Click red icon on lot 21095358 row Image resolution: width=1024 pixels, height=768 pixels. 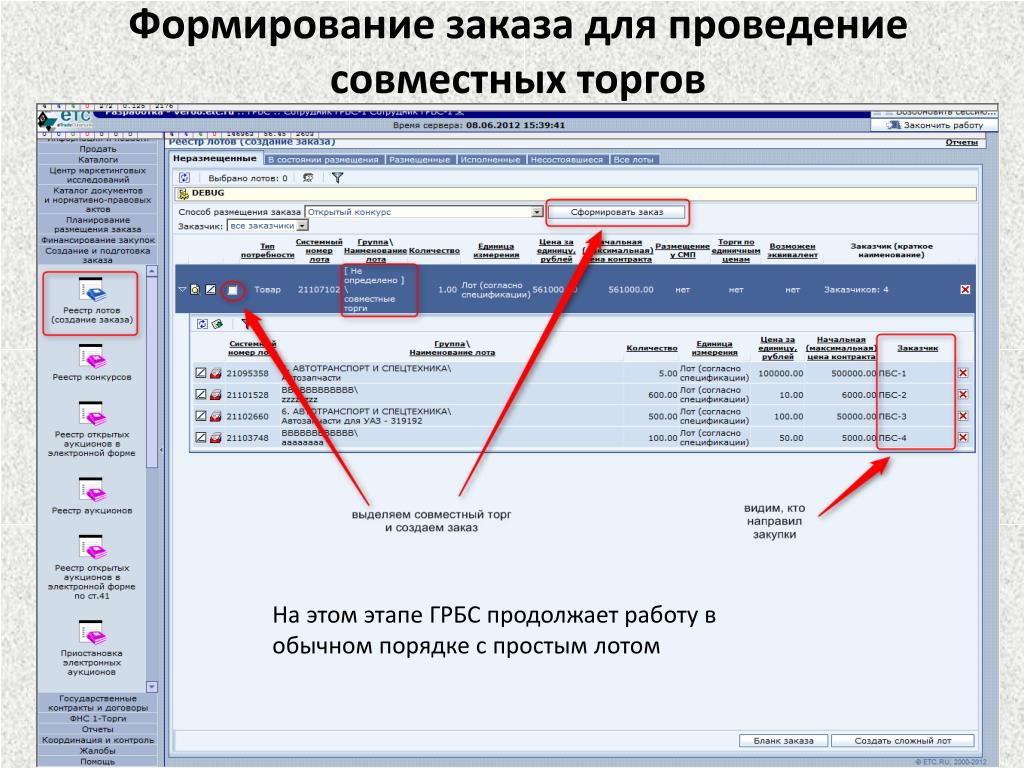(x=216, y=373)
